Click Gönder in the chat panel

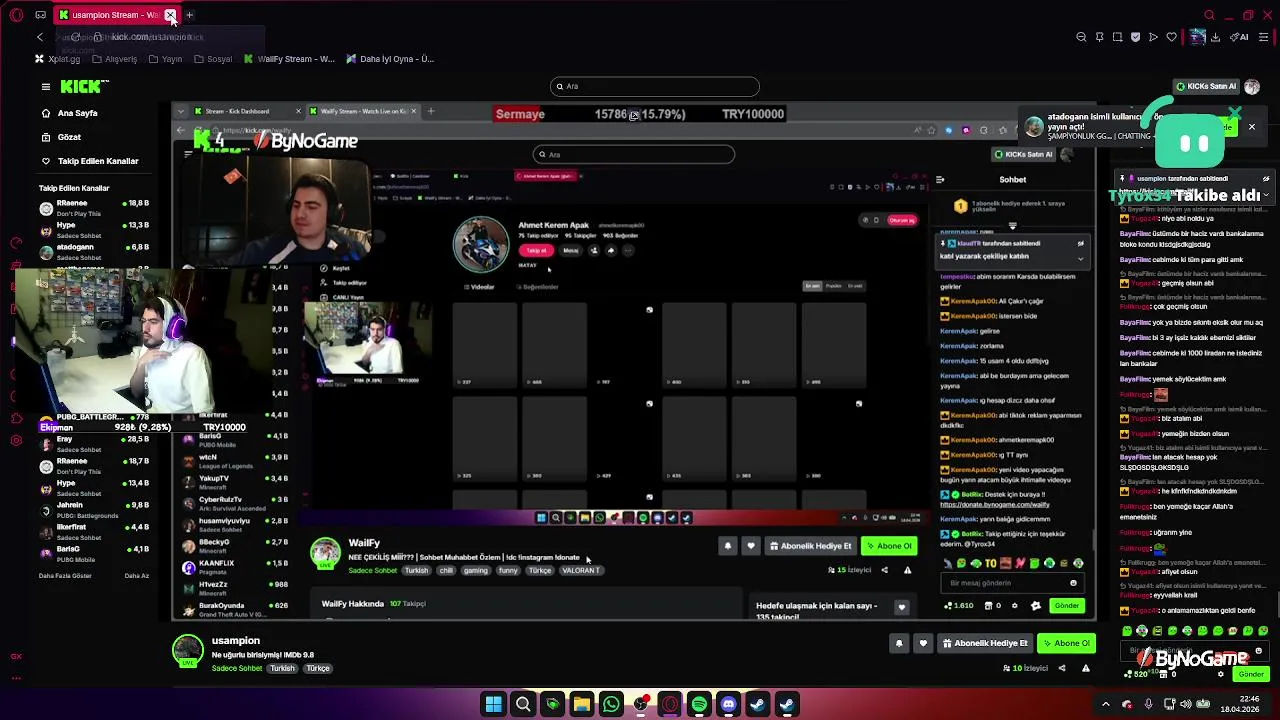point(1252,674)
